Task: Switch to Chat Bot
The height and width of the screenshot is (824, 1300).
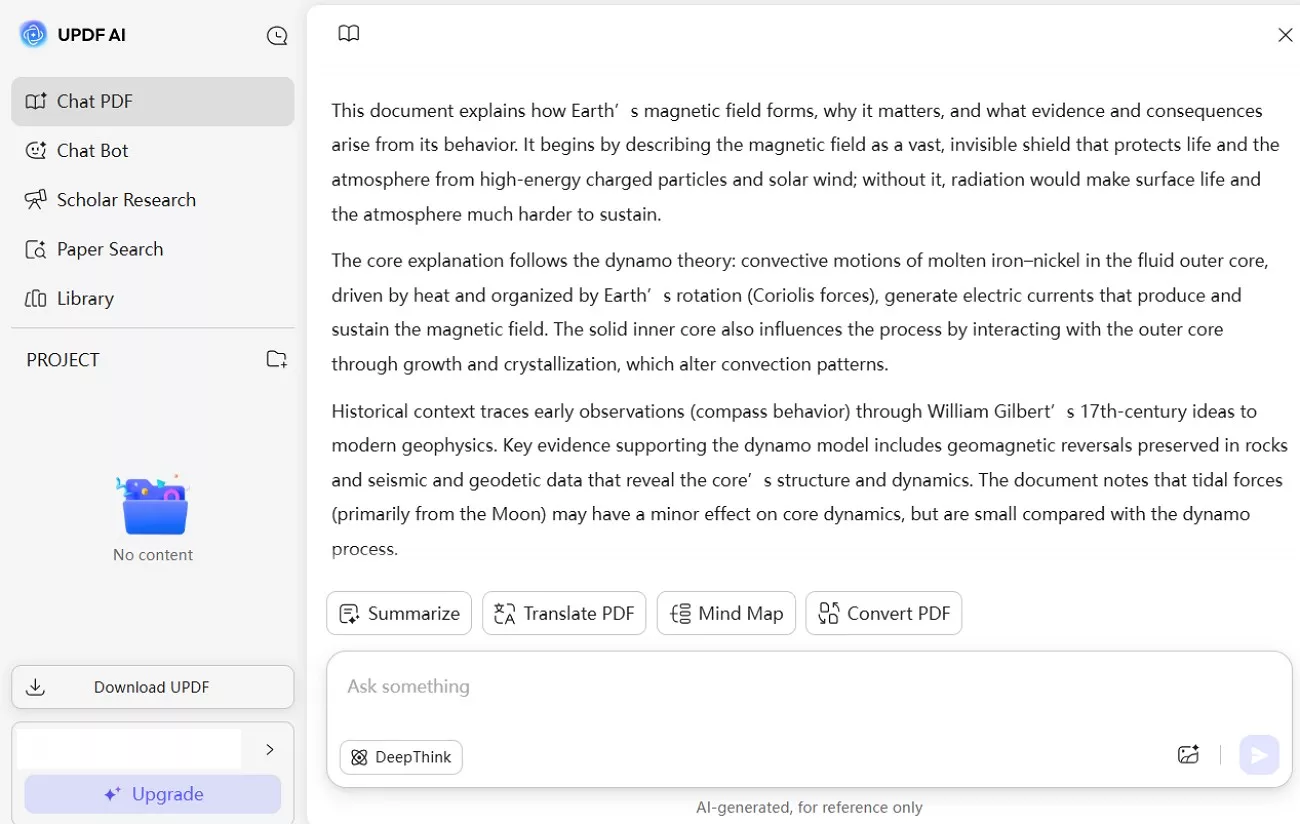Action: pyautogui.click(x=90, y=150)
